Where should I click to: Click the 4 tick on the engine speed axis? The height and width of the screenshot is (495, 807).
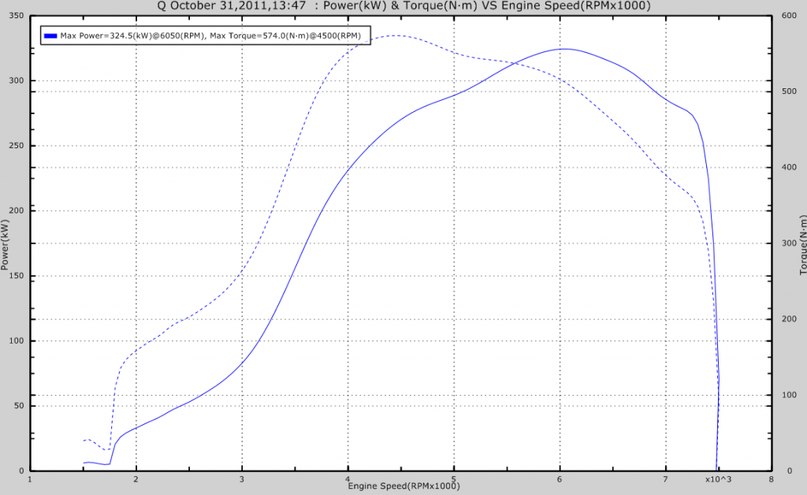(347, 479)
